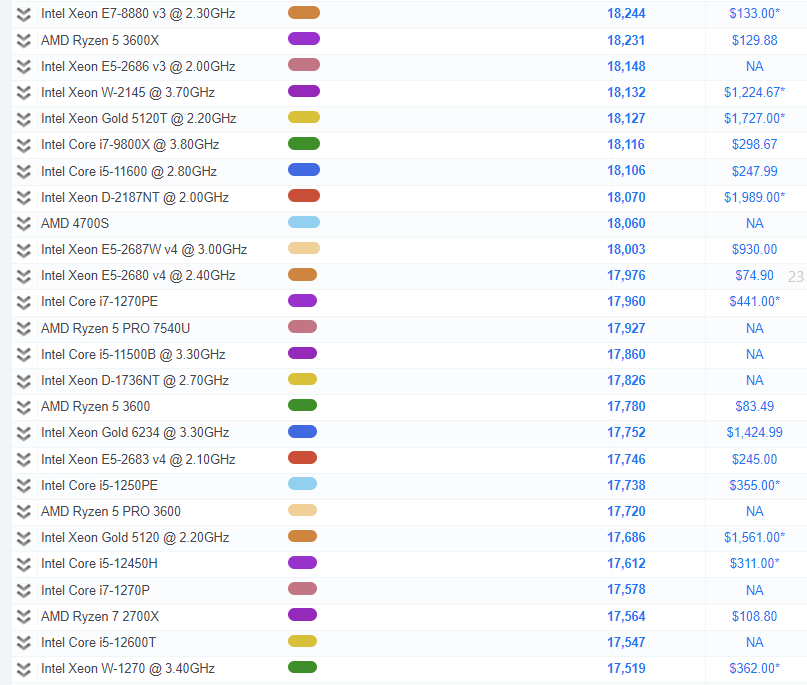Click red swatch for Xeon E5-2683 v4
This screenshot has height=685, width=807.
(x=302, y=459)
